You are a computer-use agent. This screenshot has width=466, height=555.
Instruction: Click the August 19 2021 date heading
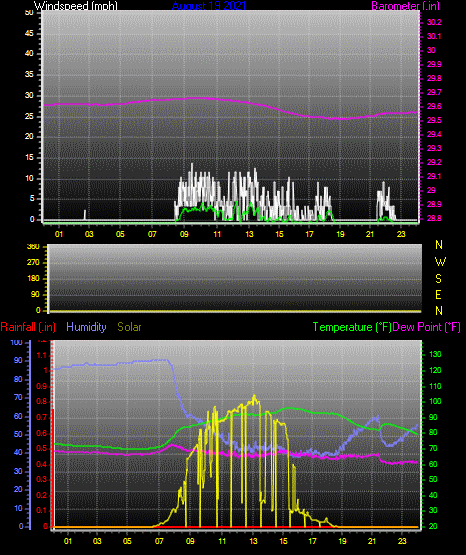[209, 6]
